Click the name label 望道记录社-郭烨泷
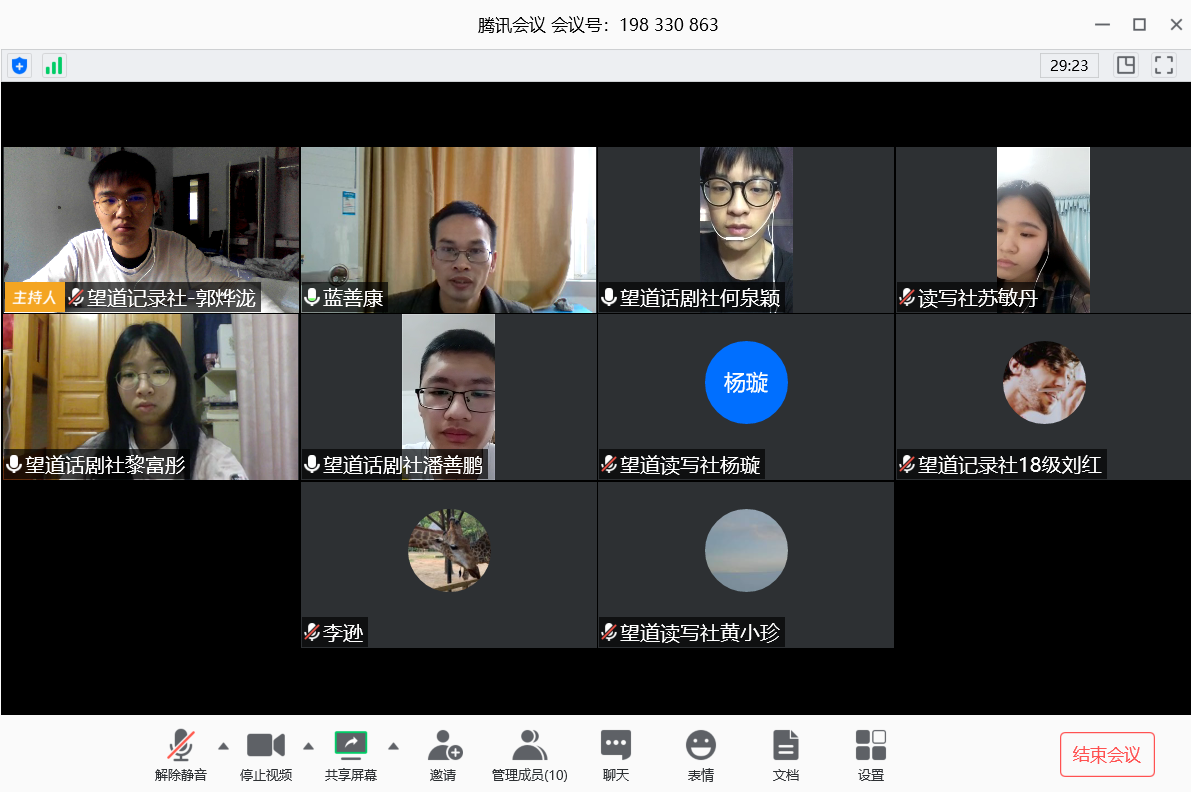Screen dimensions: 1191x792 pos(171,298)
